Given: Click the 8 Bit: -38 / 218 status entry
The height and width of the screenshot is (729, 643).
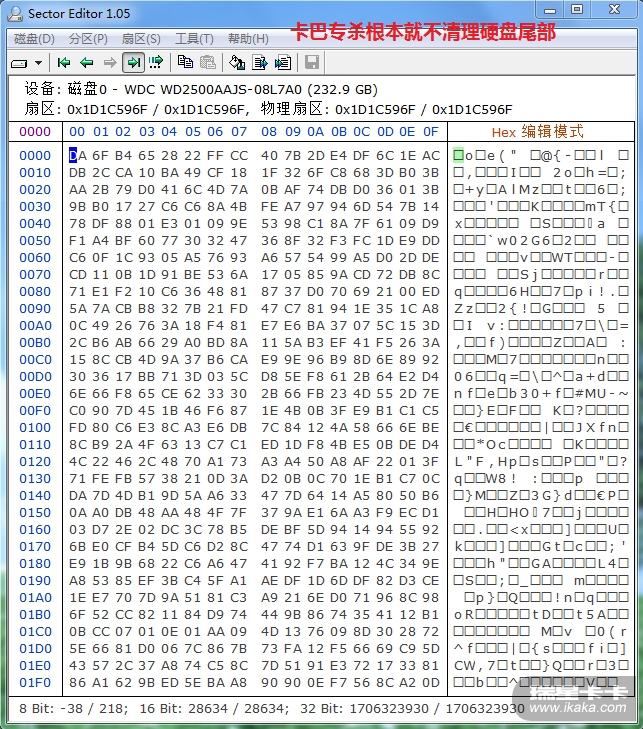Looking at the screenshot, I should coord(73,709).
